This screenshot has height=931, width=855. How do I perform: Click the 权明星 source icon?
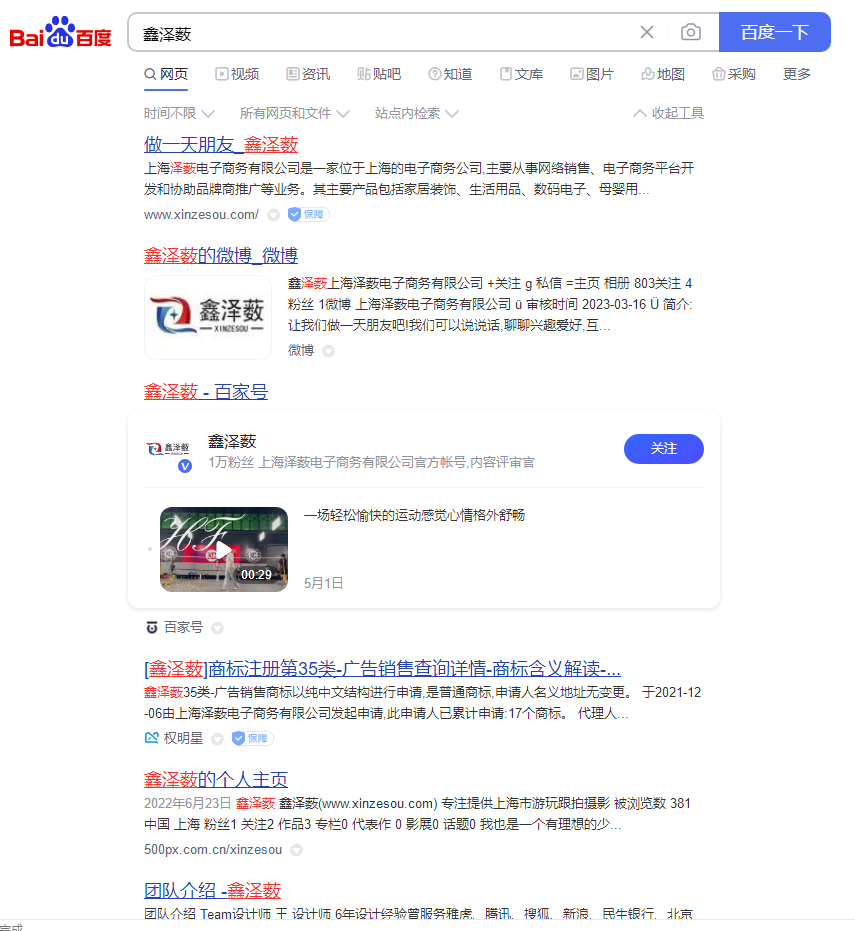152,737
